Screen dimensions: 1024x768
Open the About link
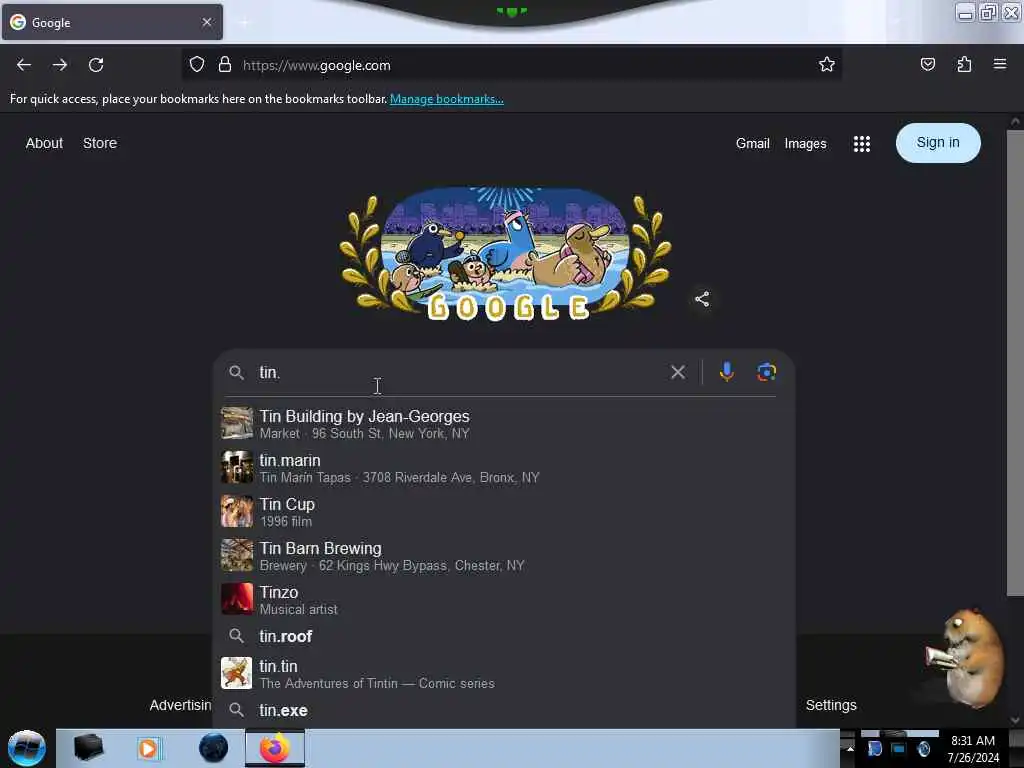pyautogui.click(x=44, y=143)
